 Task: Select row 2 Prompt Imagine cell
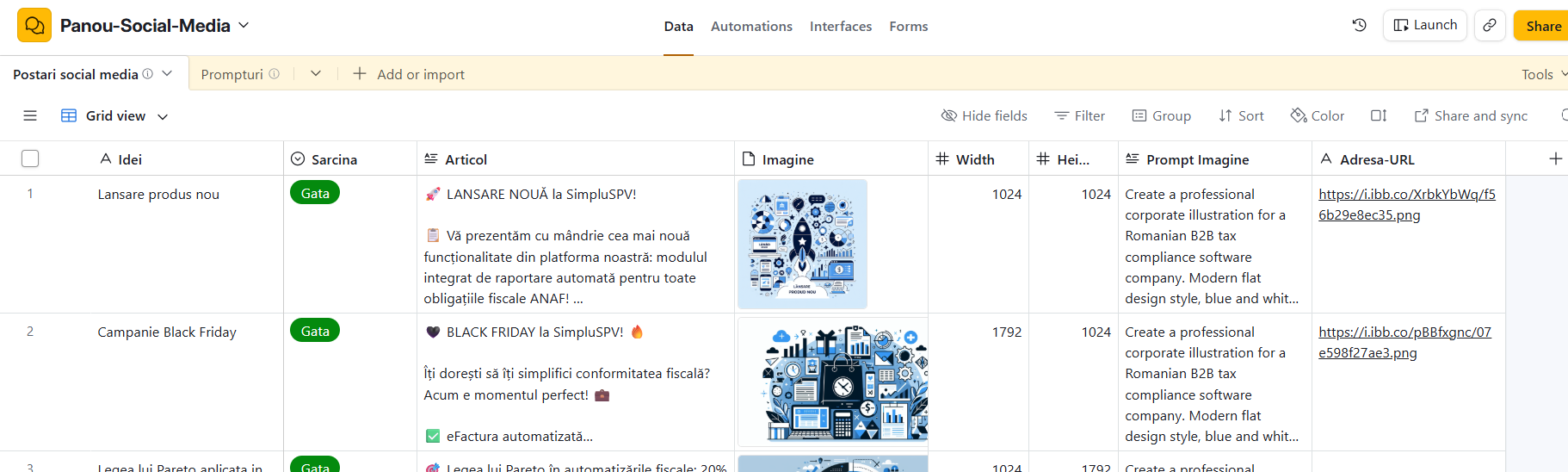[x=1215, y=382]
